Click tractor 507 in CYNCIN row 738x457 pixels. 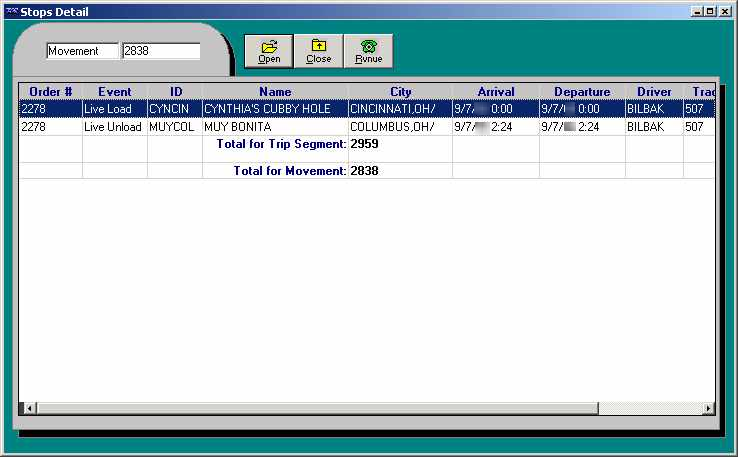[699, 109]
